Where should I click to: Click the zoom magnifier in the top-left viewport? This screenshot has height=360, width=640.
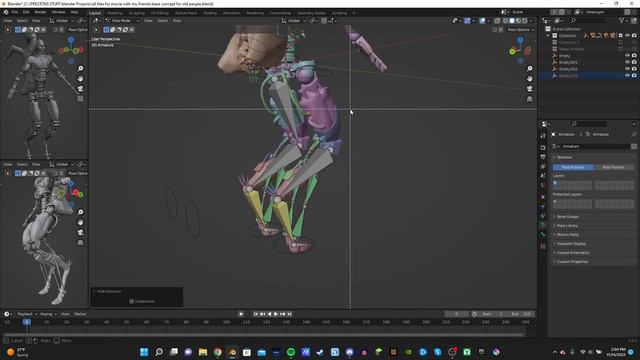pos(80,69)
